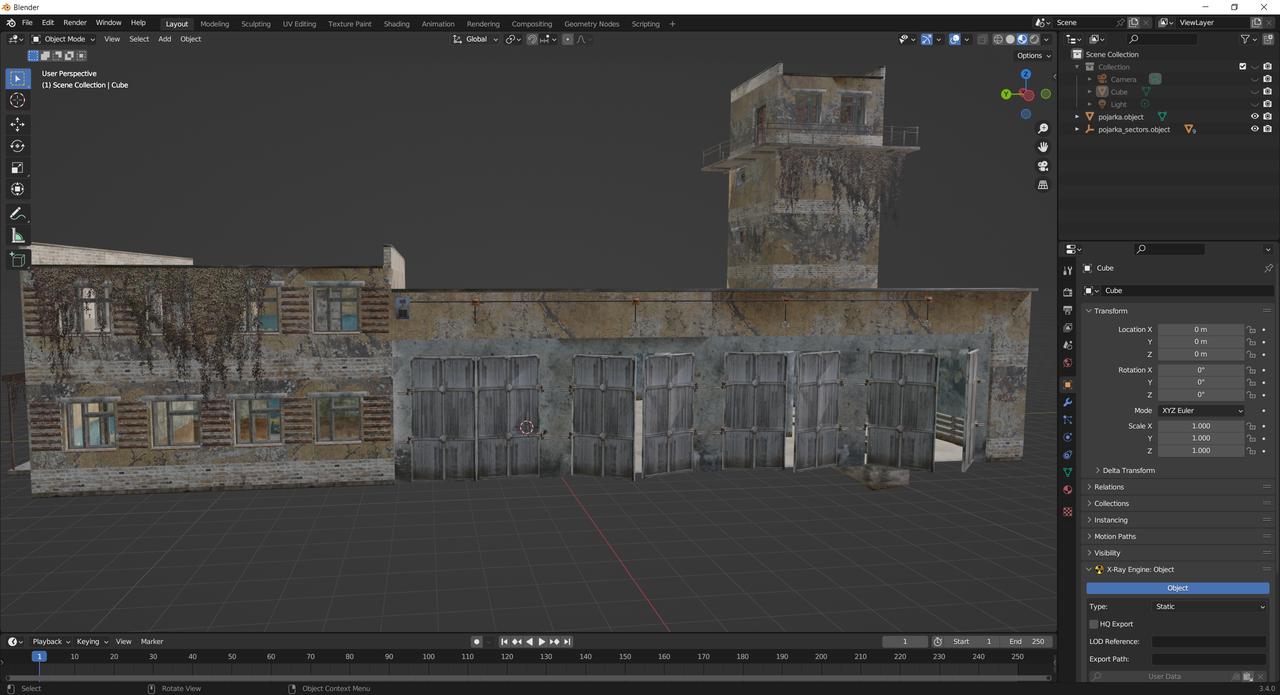Hide pojarka.object in viewport with the eye icon
This screenshot has width=1280, height=695.
pos(1254,117)
